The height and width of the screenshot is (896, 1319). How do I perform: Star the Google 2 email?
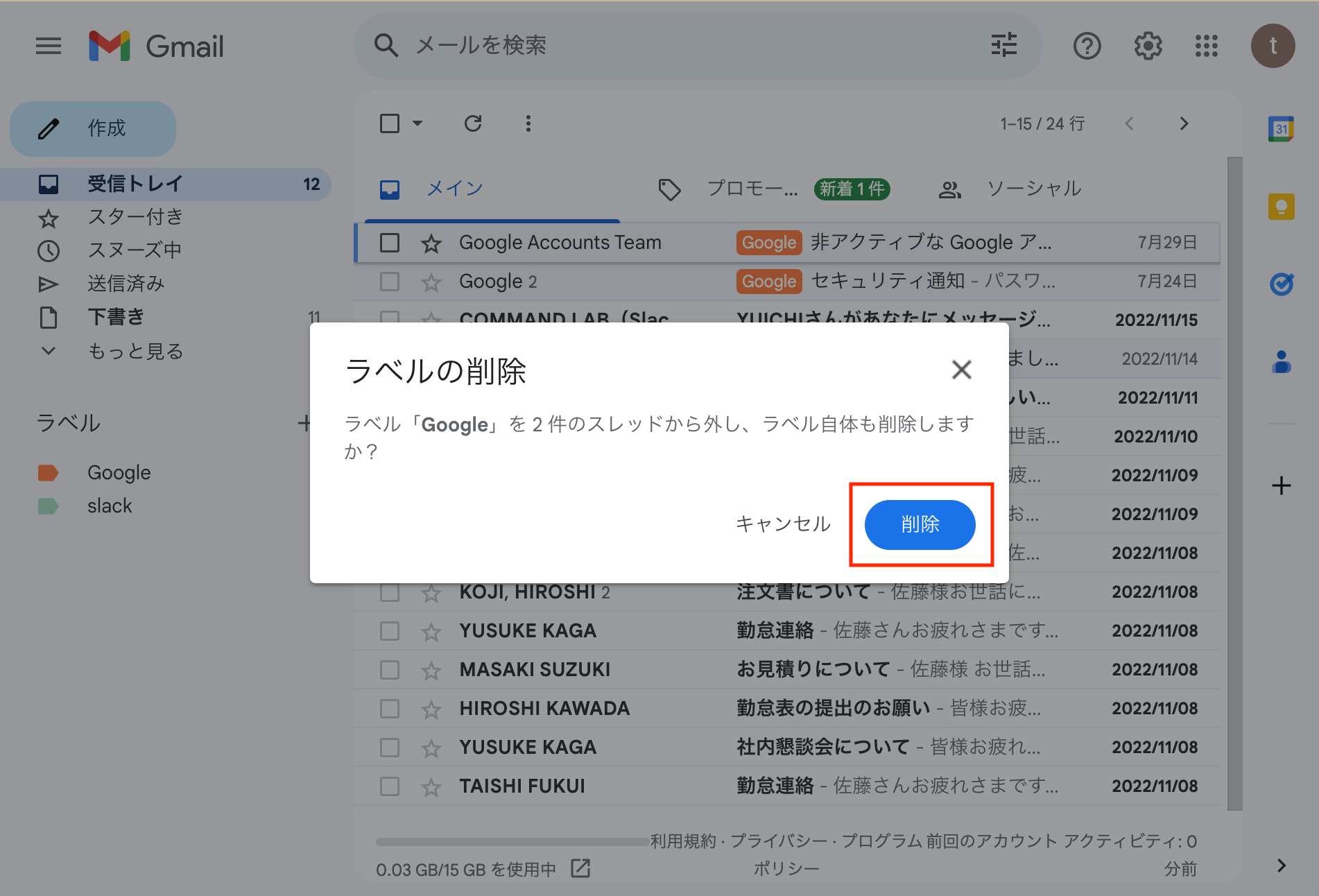[x=431, y=282]
